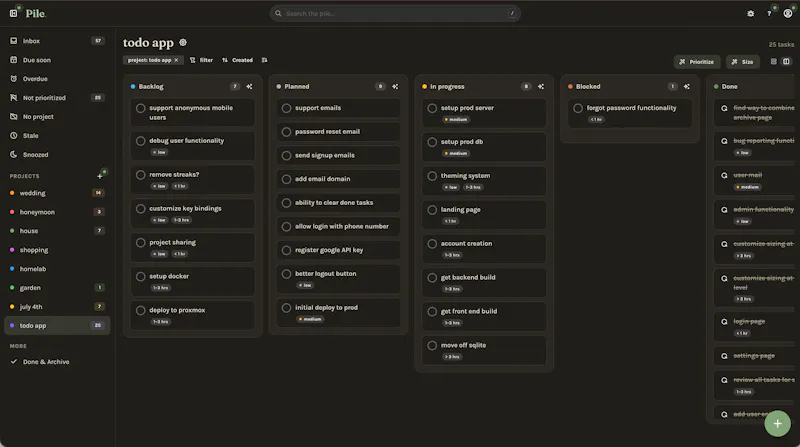Click the Backlog column header title

151,87
